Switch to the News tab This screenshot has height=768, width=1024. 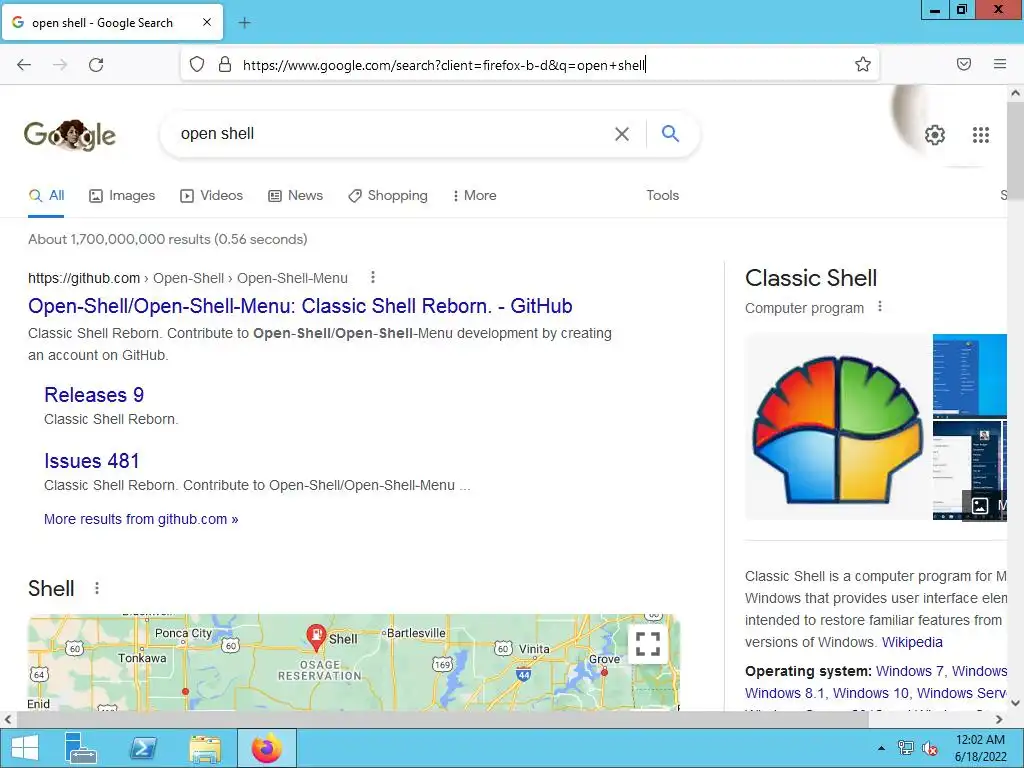coord(295,195)
